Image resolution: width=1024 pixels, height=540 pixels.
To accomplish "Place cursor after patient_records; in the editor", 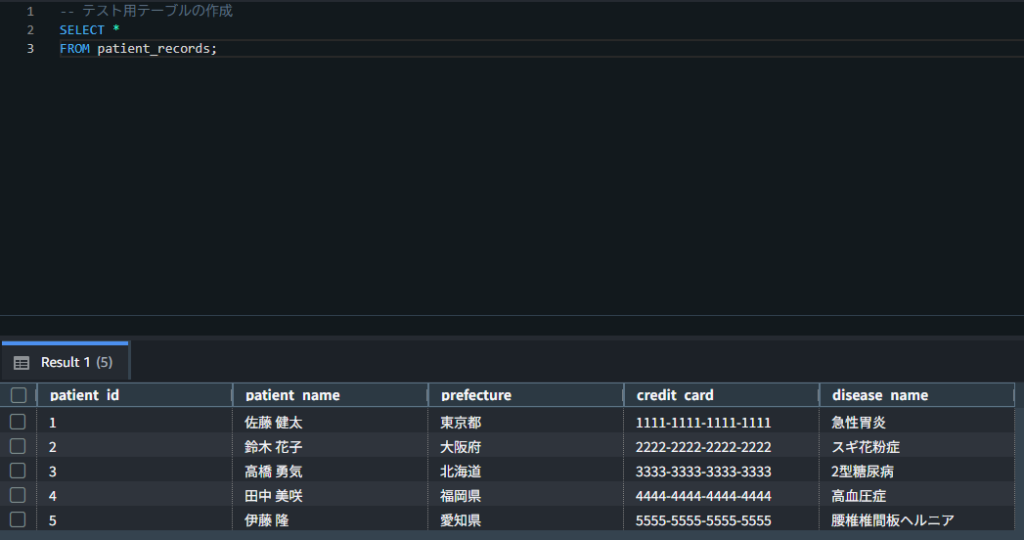I will [218, 48].
